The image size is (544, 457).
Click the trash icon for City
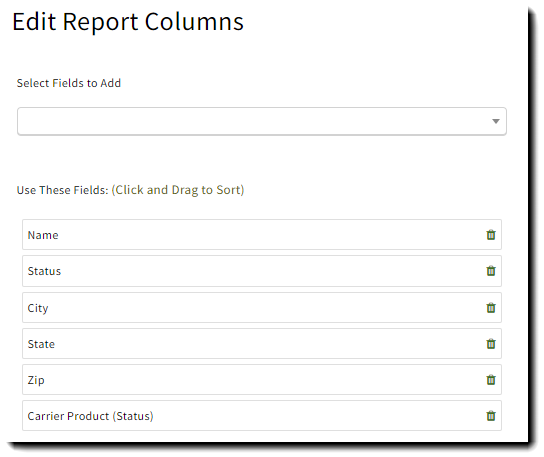pyautogui.click(x=491, y=308)
